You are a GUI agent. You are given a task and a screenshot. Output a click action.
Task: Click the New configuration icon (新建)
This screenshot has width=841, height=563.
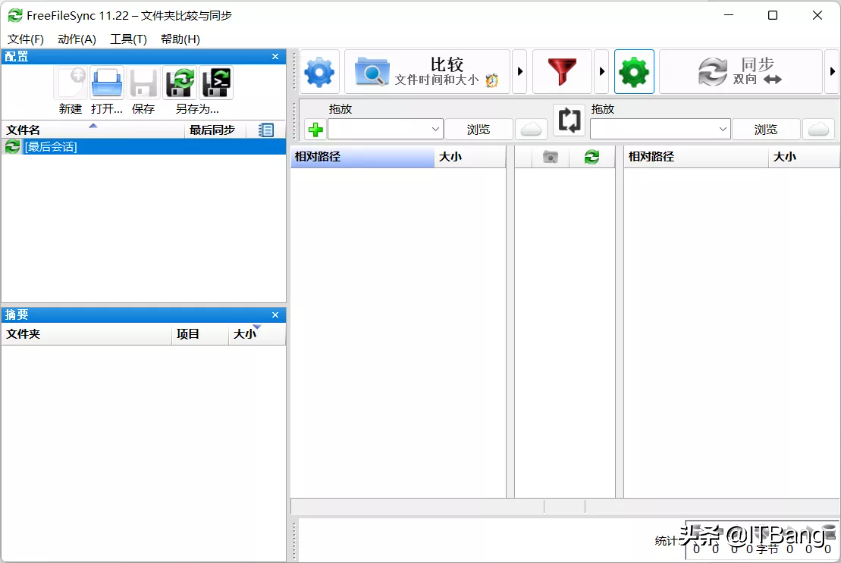pos(70,84)
